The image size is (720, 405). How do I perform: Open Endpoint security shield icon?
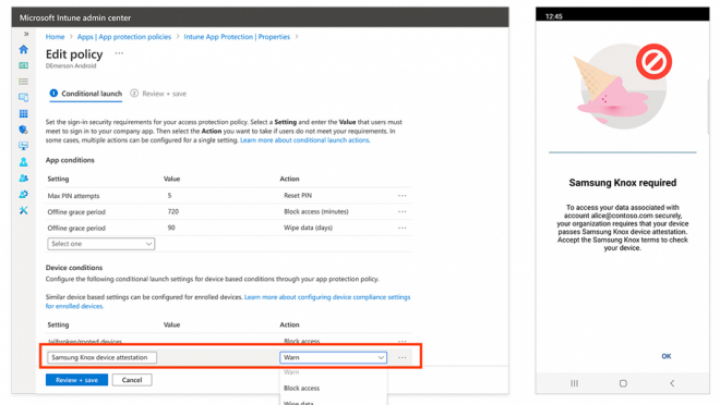pos(23,129)
